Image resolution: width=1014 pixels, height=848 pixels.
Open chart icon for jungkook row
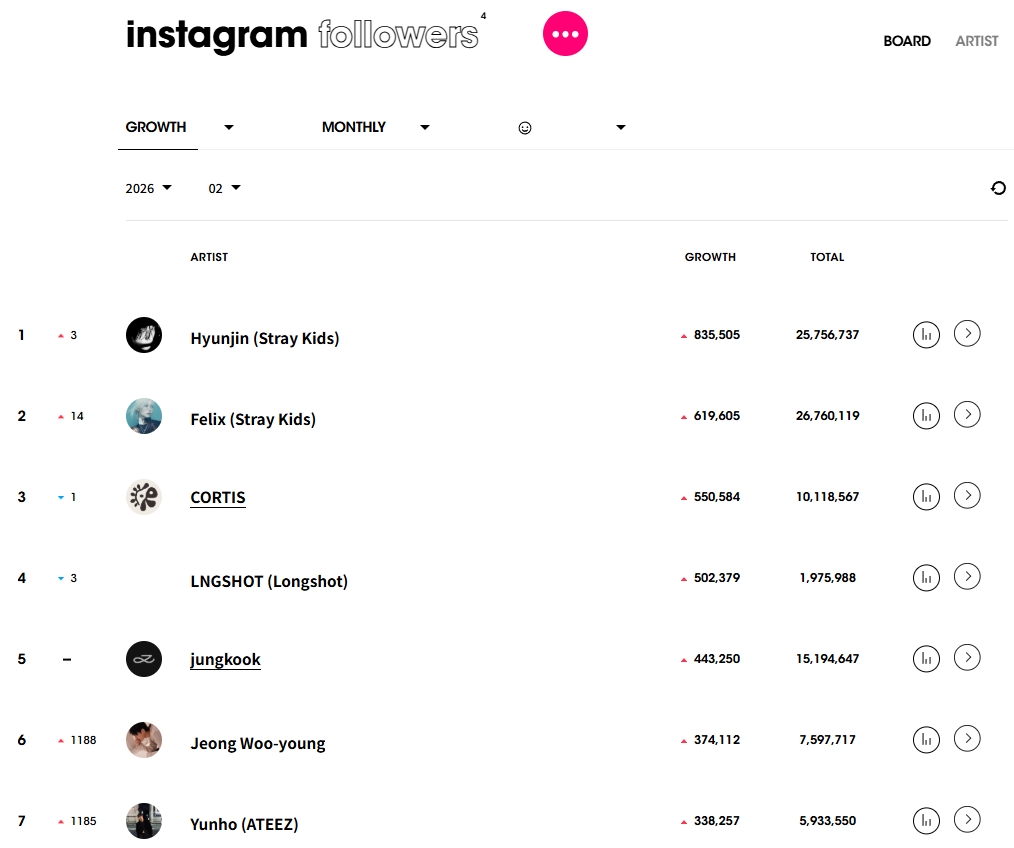click(927, 658)
